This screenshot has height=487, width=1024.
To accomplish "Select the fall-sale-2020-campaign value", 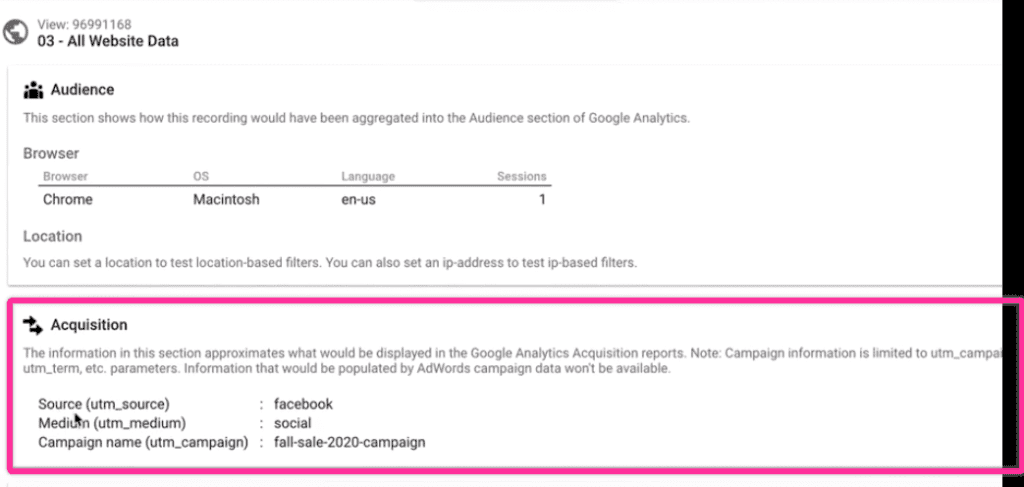I will pyautogui.click(x=349, y=442).
